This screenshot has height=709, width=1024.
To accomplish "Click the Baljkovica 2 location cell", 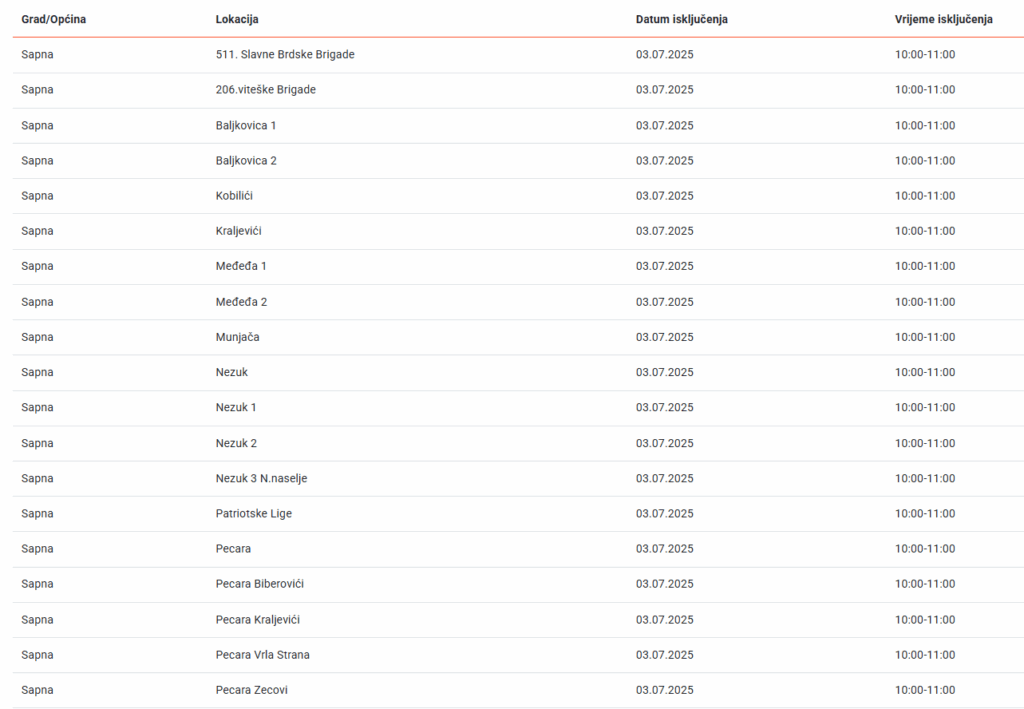I will [246, 160].
